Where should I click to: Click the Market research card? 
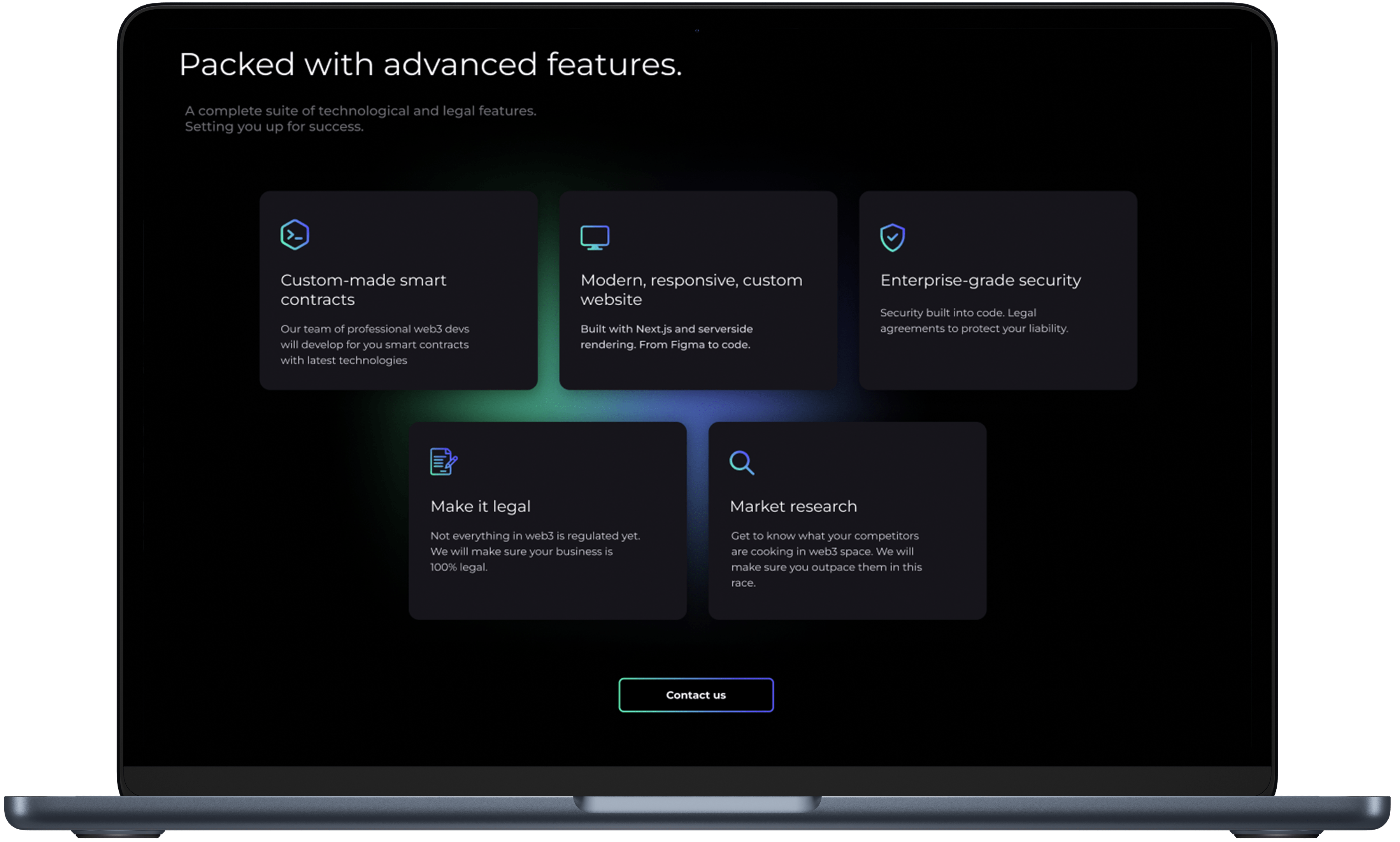click(847, 521)
